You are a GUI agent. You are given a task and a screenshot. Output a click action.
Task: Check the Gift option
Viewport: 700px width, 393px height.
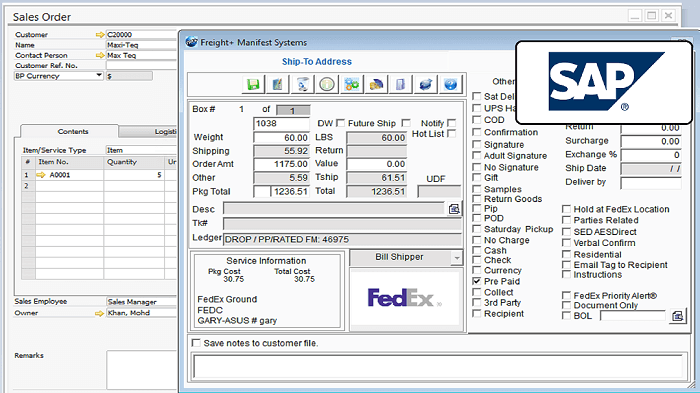pyautogui.click(x=477, y=178)
